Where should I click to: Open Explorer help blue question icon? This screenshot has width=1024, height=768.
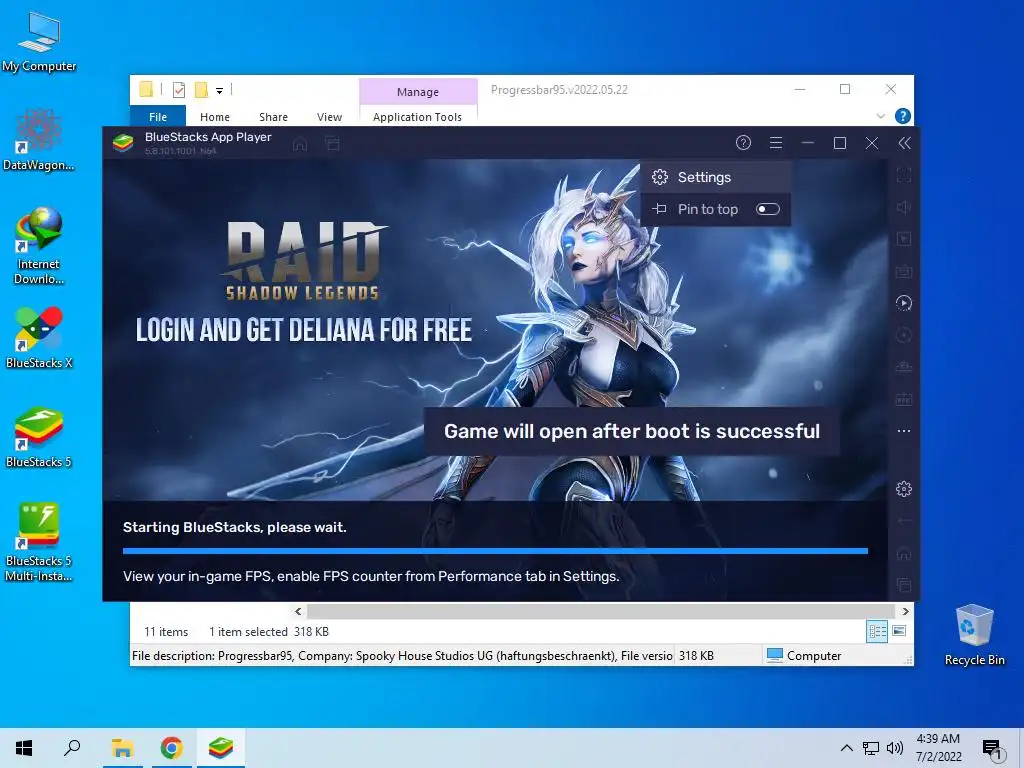(903, 116)
